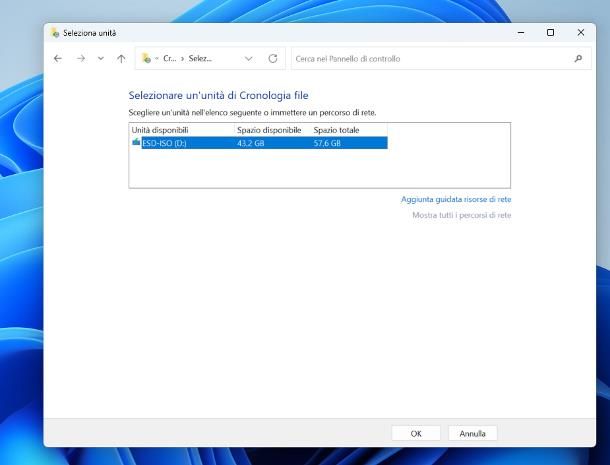This screenshot has height=465, width=610.
Task: Click in 'Cerca nel Pannello di controllo' field
Action: point(430,59)
